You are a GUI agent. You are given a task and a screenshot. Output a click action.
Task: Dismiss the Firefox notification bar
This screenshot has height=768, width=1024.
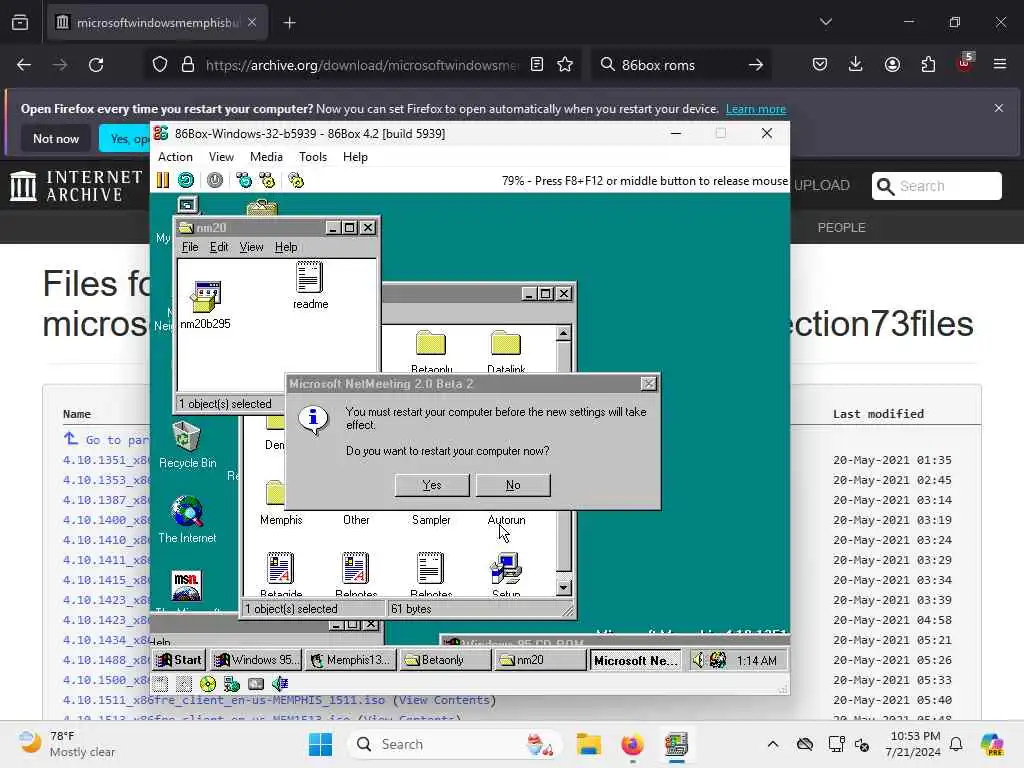click(x=999, y=108)
